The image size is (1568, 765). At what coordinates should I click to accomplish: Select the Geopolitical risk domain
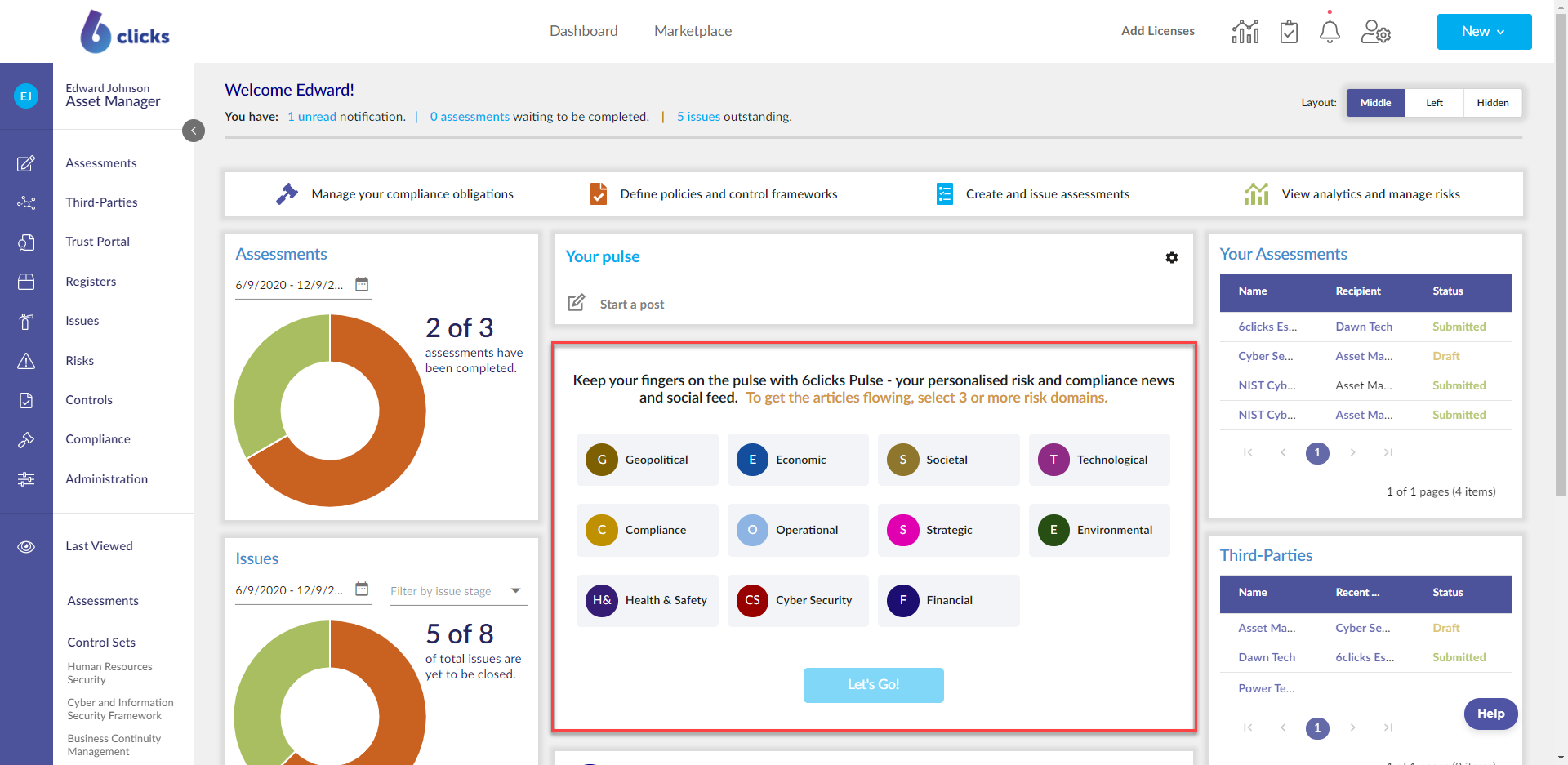648,460
